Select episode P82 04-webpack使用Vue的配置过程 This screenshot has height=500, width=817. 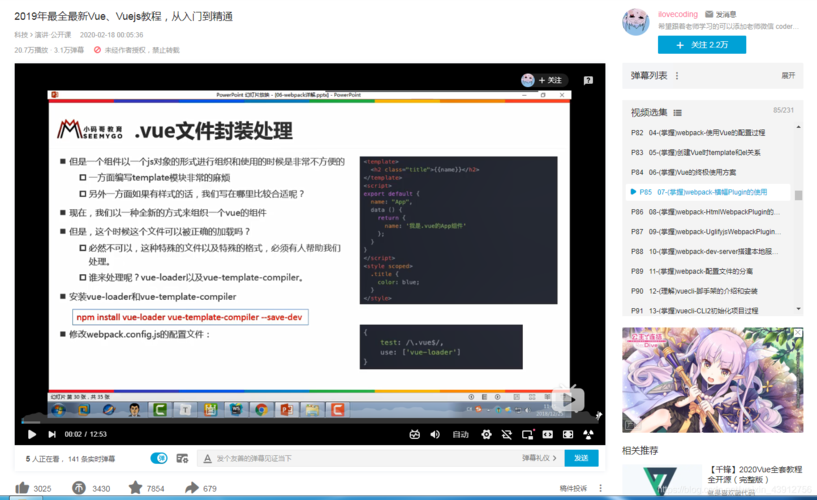click(x=708, y=133)
